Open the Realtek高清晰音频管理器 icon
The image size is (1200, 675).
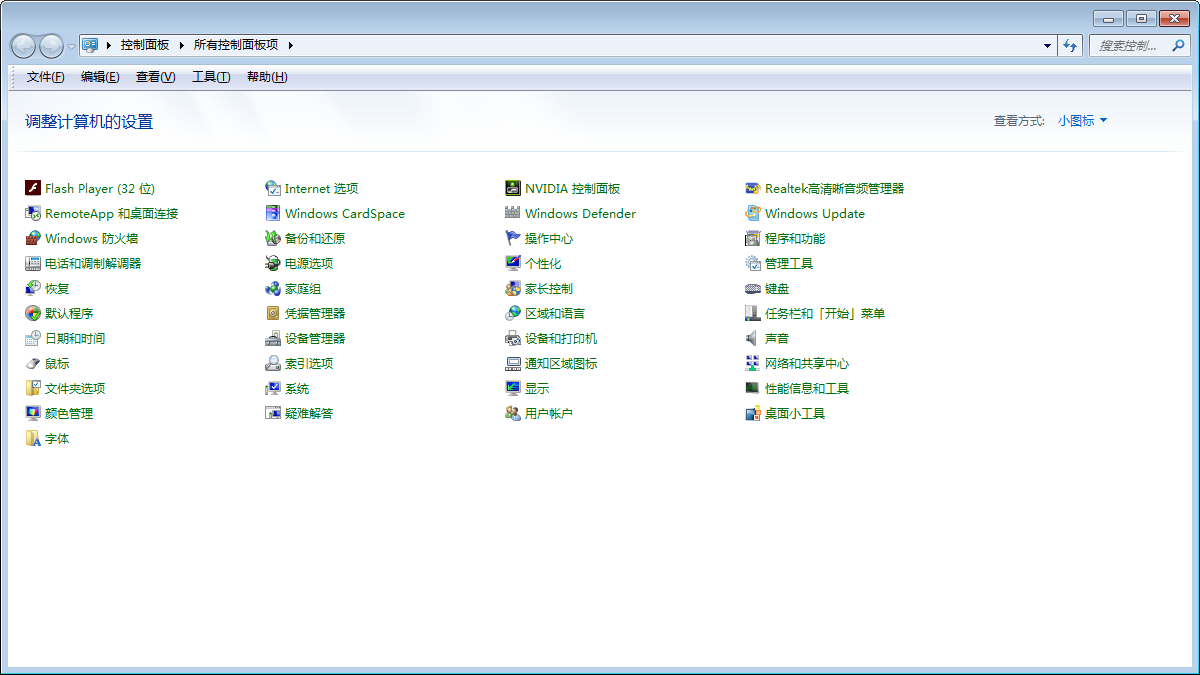point(753,188)
